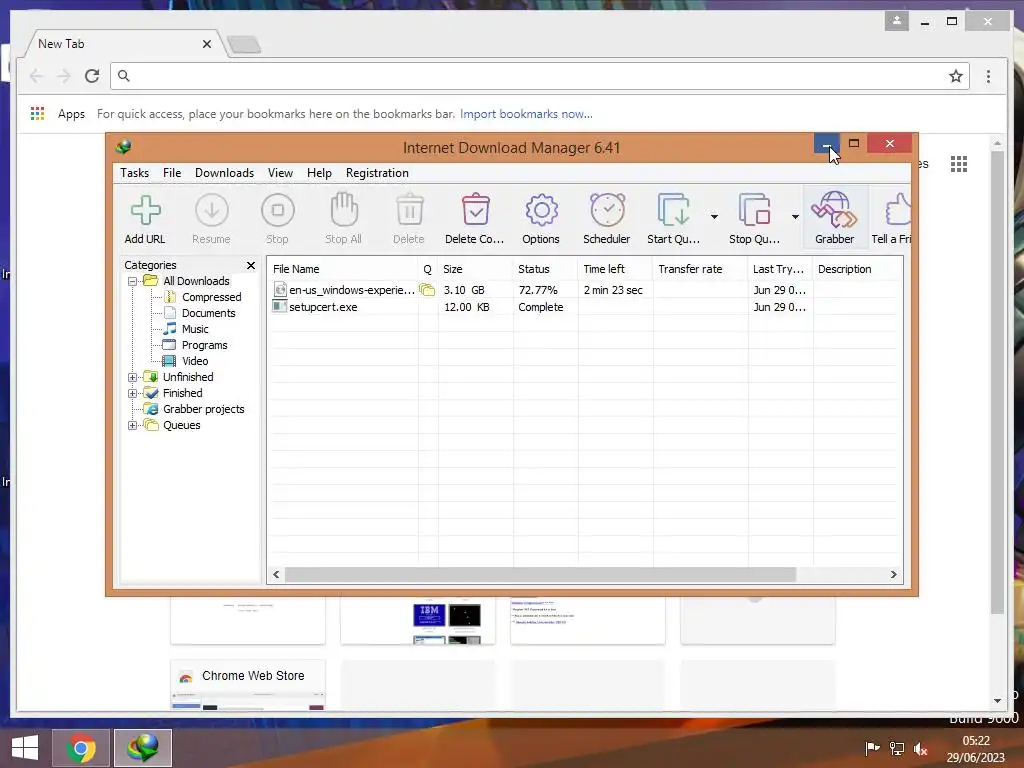The width and height of the screenshot is (1024, 768).
Task: Expand the Queues category node
Action: [133, 425]
